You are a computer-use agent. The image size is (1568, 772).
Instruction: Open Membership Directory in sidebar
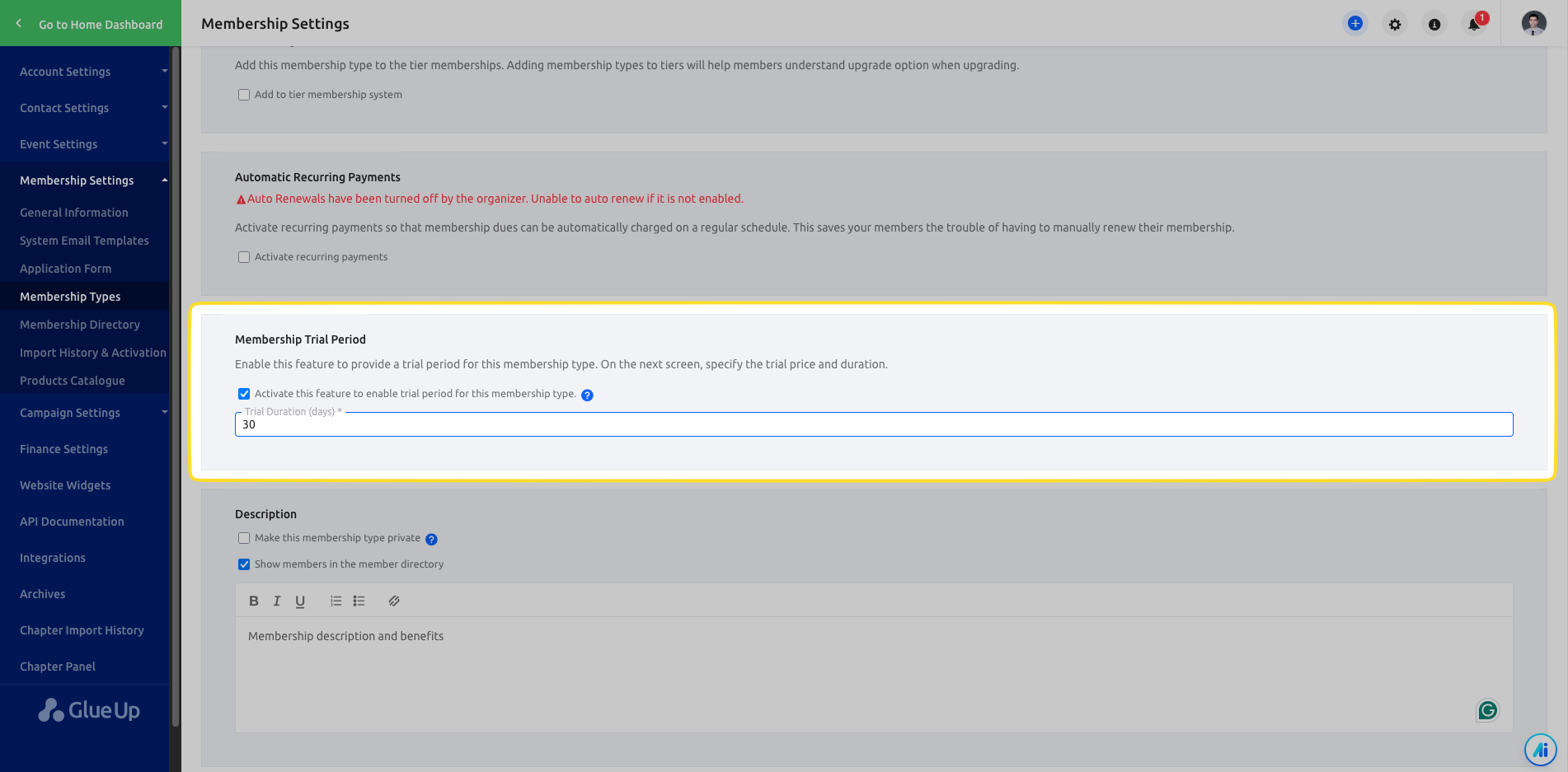[x=80, y=325]
